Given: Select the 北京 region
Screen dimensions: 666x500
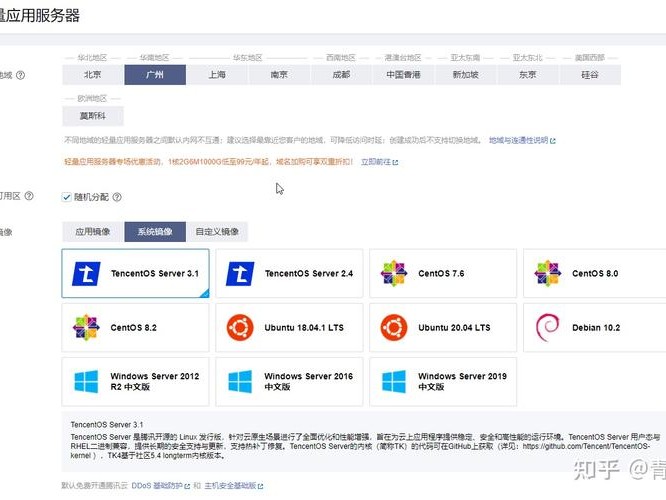Looking at the screenshot, I should [x=93, y=75].
